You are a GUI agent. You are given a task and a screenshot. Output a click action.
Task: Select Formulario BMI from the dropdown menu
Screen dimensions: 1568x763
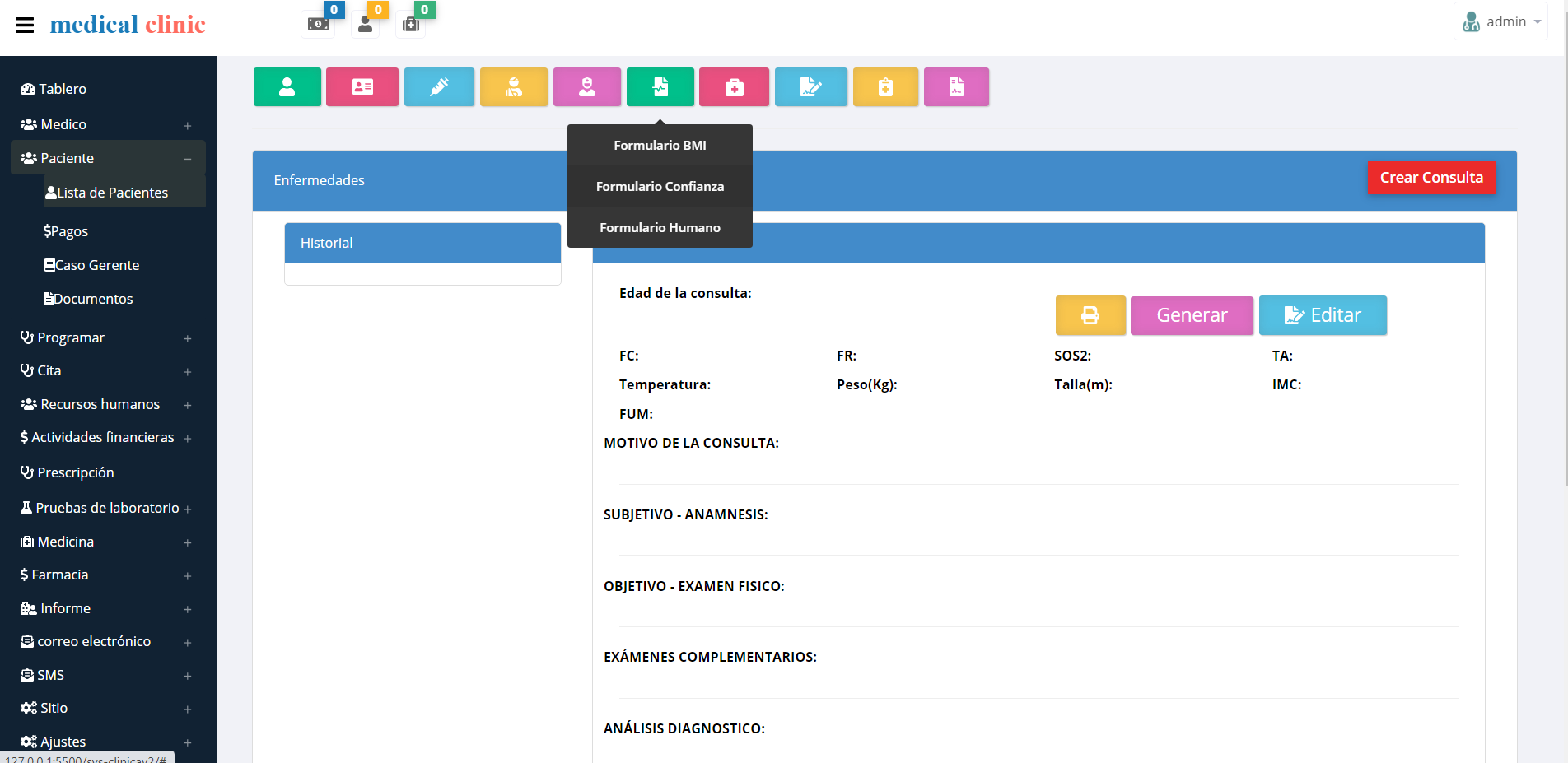tap(660, 145)
